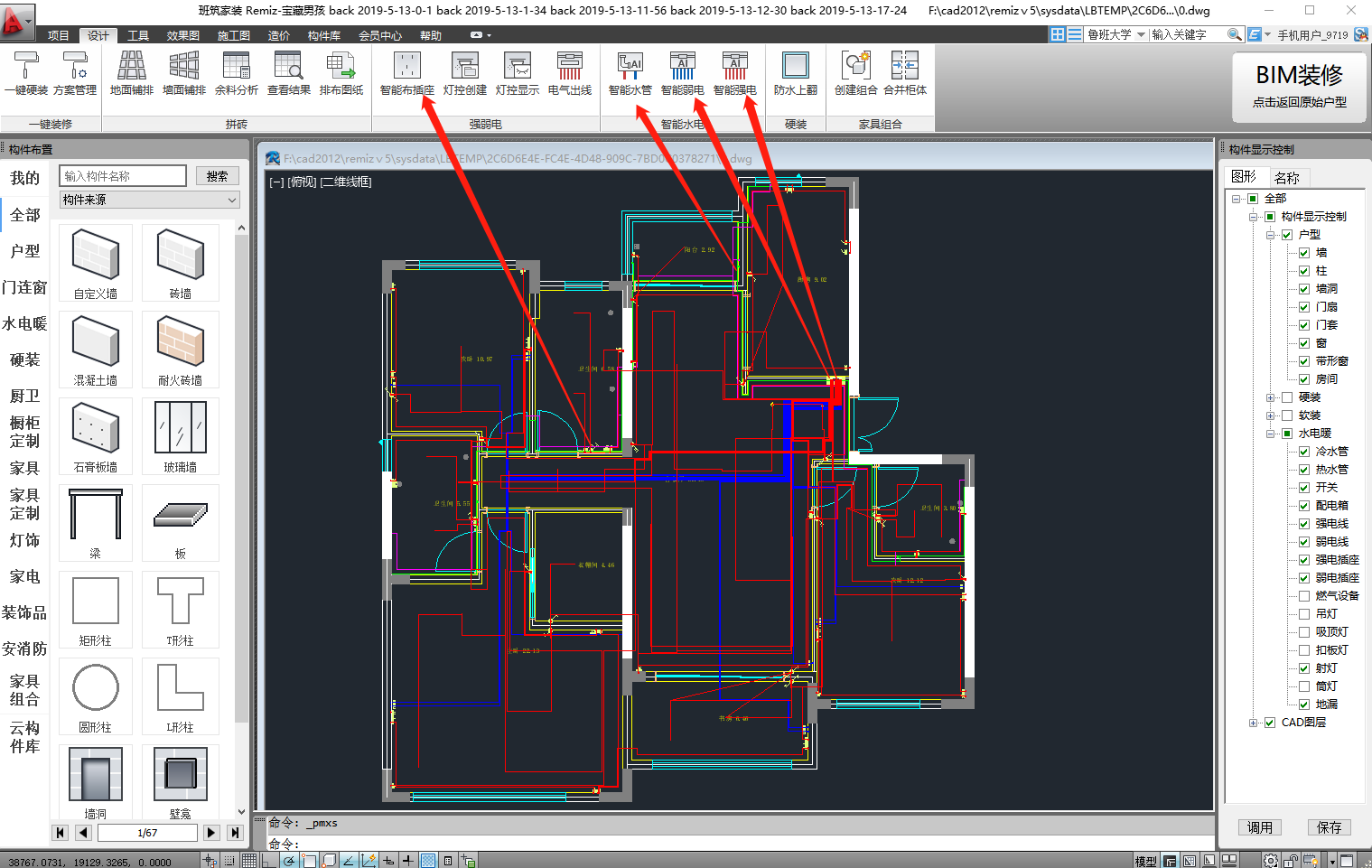Select the 玻璃墙 component
Viewport: 1372px width, 868px height.
181,436
